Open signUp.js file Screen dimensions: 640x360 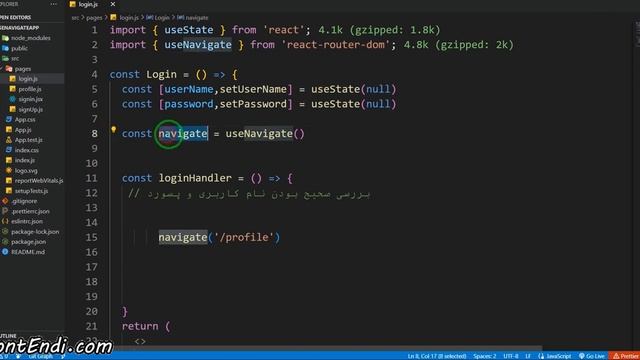[x=31, y=109]
